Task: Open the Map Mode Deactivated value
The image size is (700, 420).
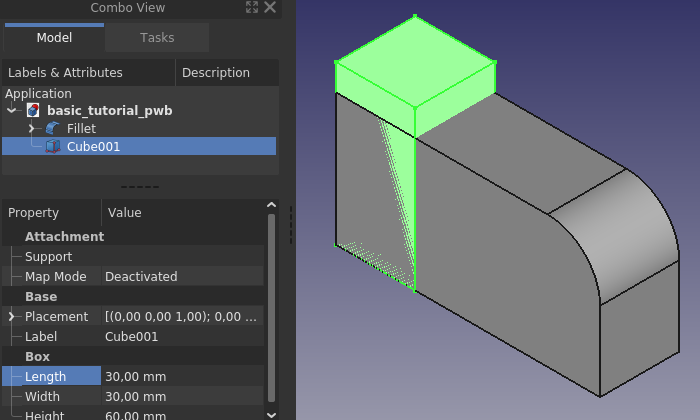Action: [x=182, y=276]
